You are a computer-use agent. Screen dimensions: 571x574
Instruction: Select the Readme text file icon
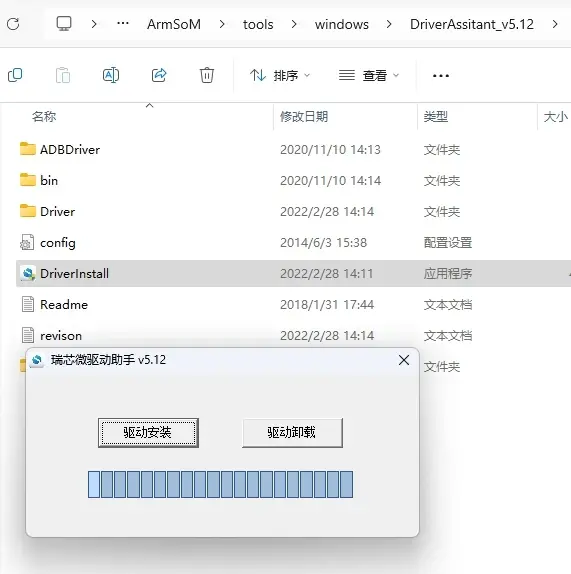[28, 304]
